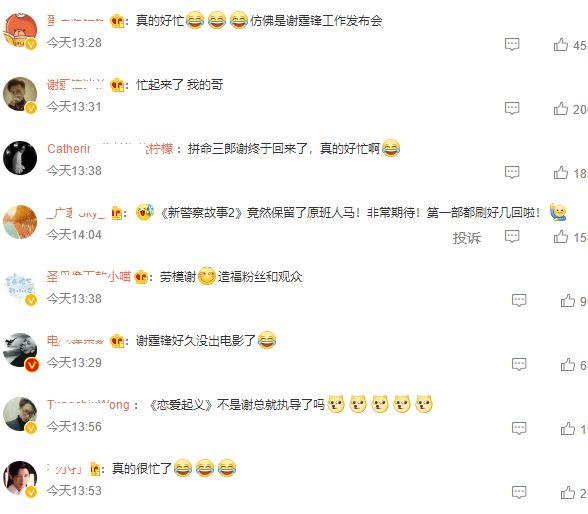Like the 拼命三郎谢终于回来了 comment
The height and width of the screenshot is (514, 588).
click(x=561, y=173)
